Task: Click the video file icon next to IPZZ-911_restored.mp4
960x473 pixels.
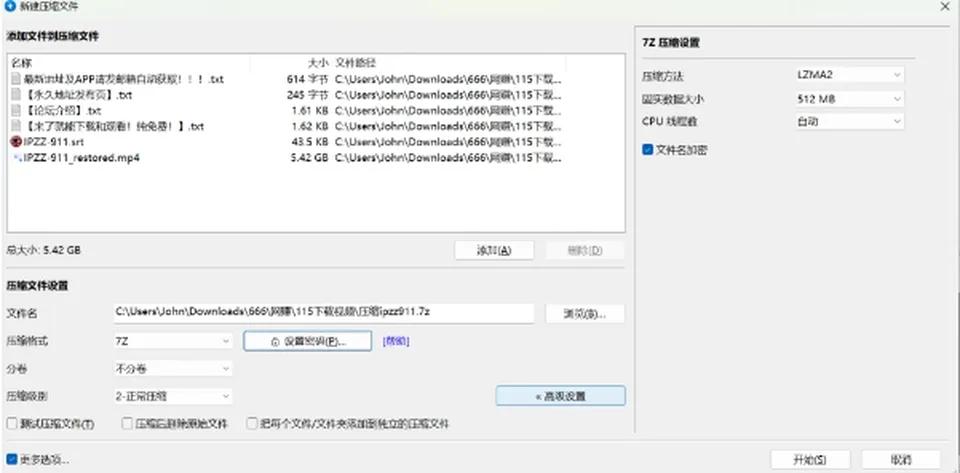Action: click(x=17, y=158)
